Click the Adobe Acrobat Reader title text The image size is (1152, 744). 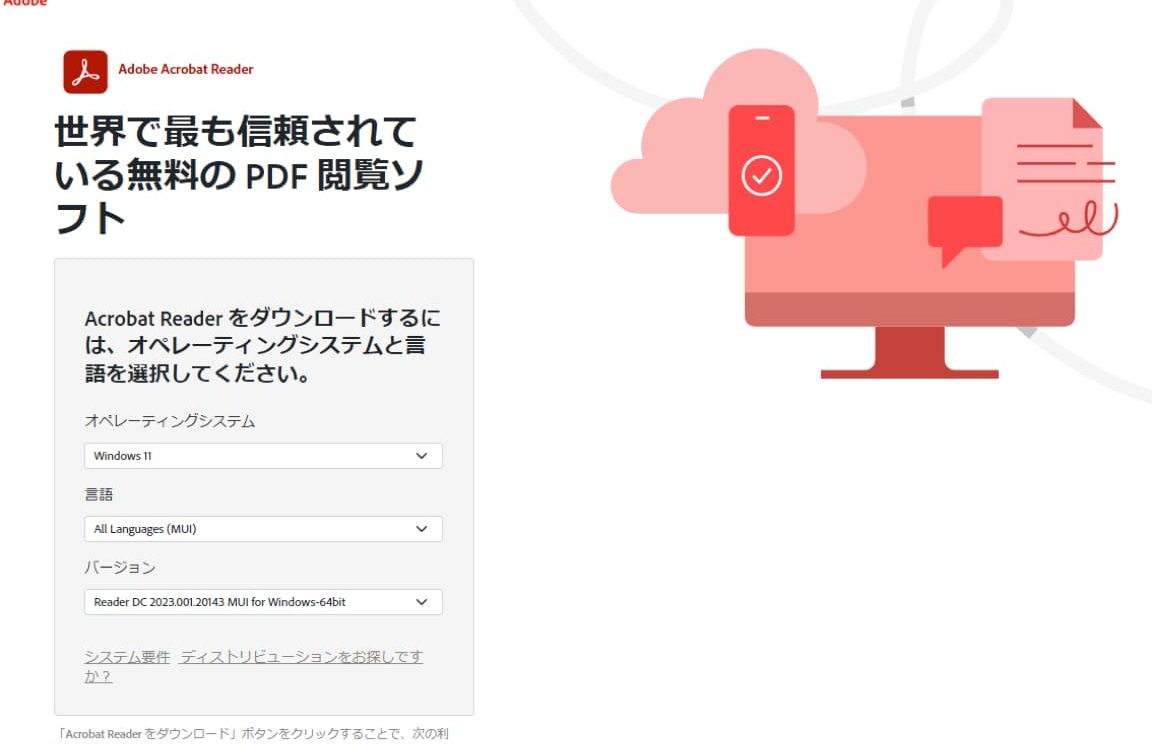click(186, 70)
